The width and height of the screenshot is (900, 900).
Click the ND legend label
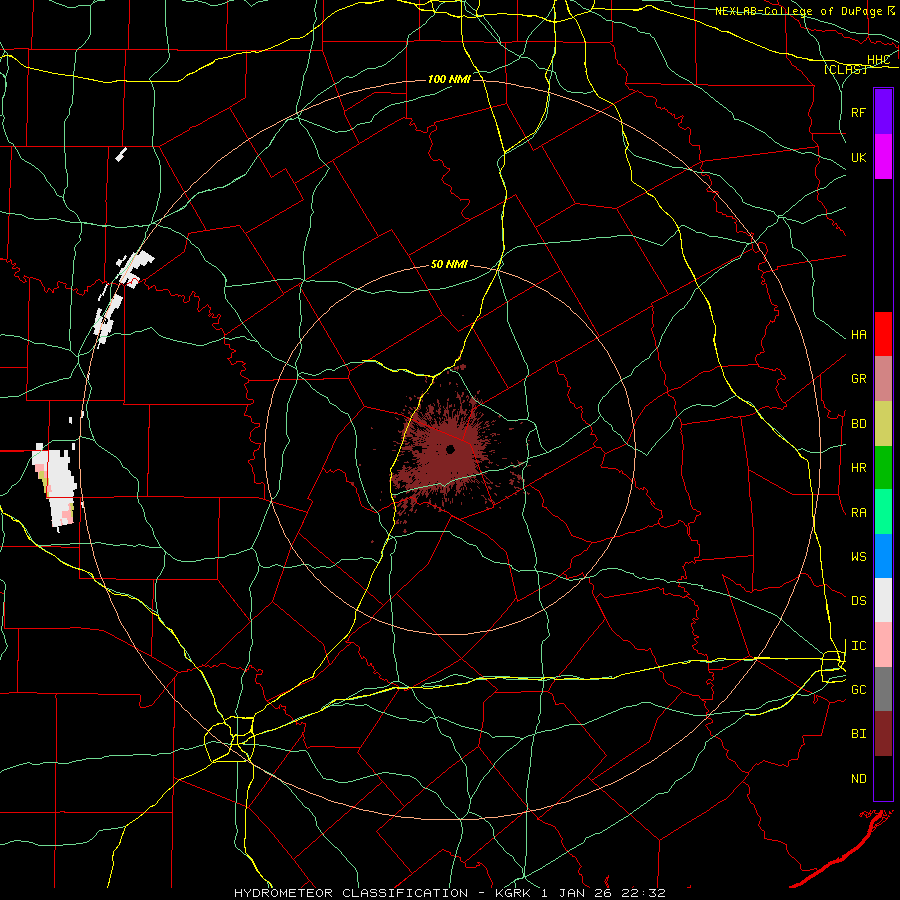(x=859, y=779)
